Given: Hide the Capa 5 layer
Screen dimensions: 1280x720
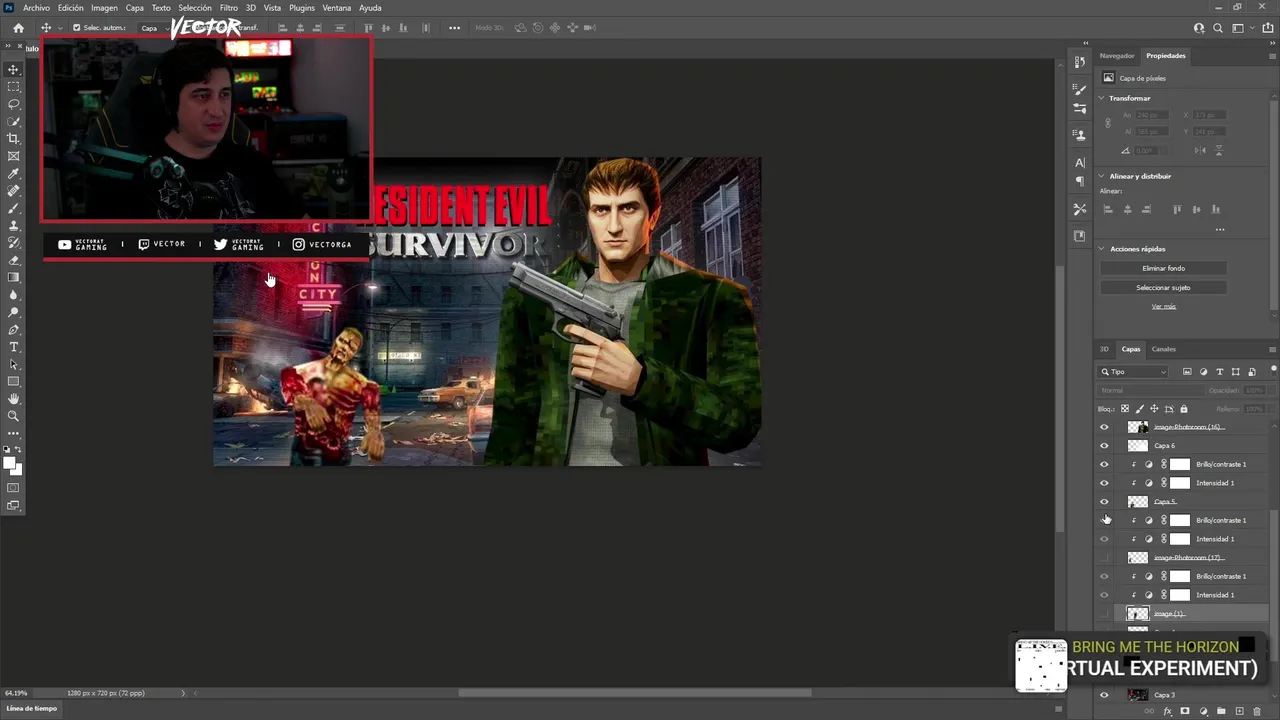Looking at the screenshot, I should pos(1104,502).
